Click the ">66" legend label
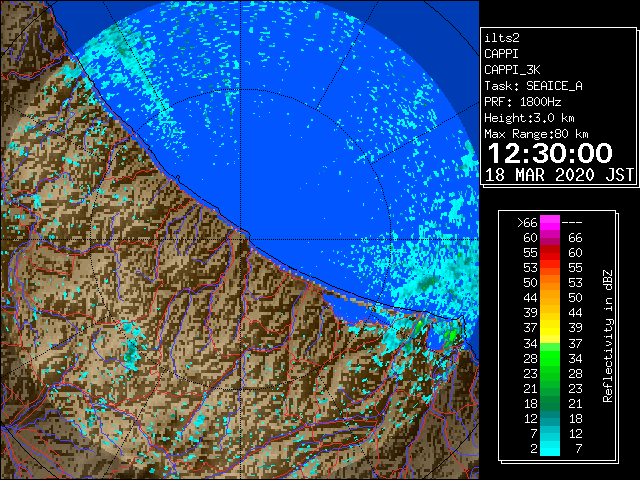This screenshot has width=640, height=480. click(527, 223)
